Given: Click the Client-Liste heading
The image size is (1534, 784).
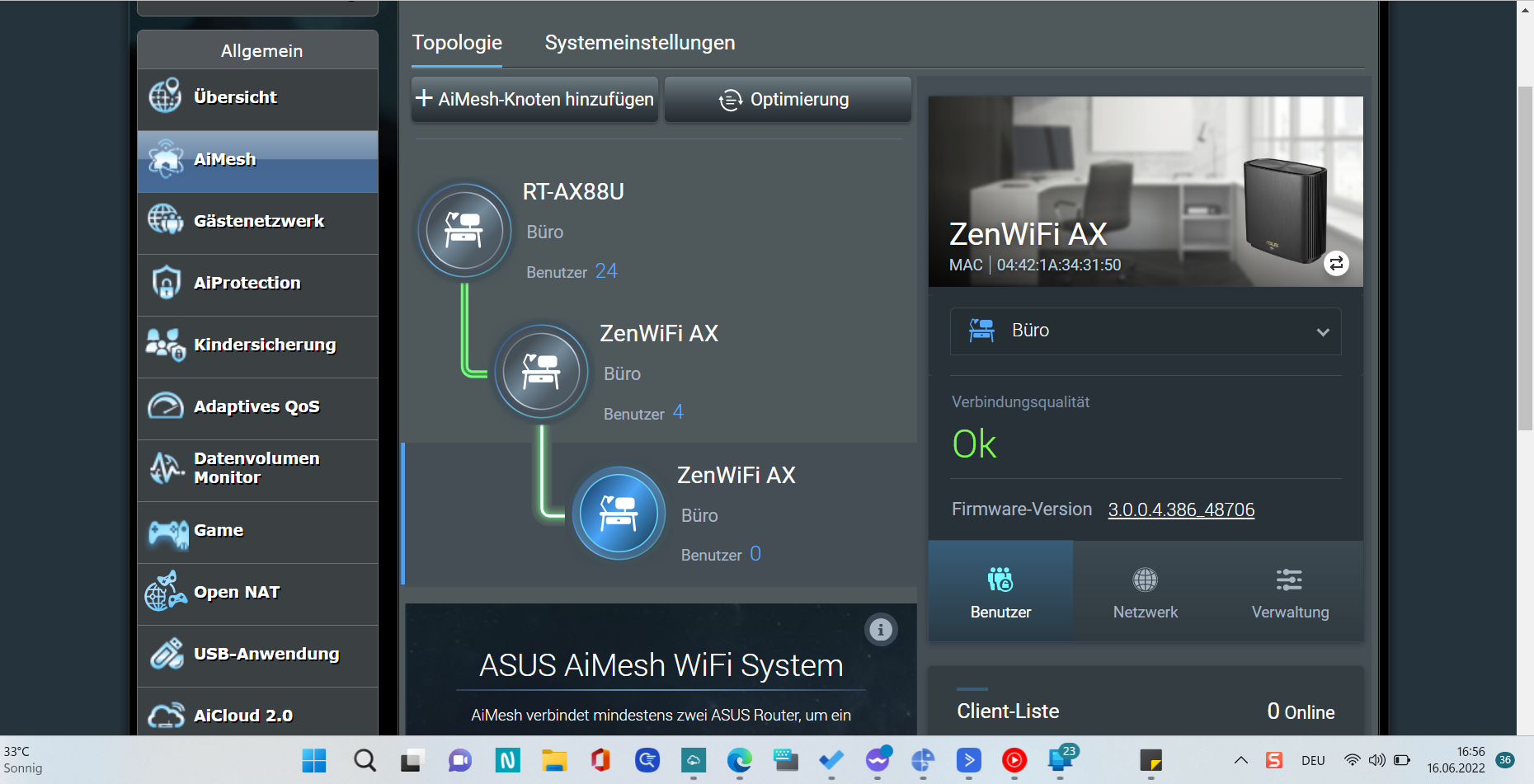Looking at the screenshot, I should (1008, 711).
